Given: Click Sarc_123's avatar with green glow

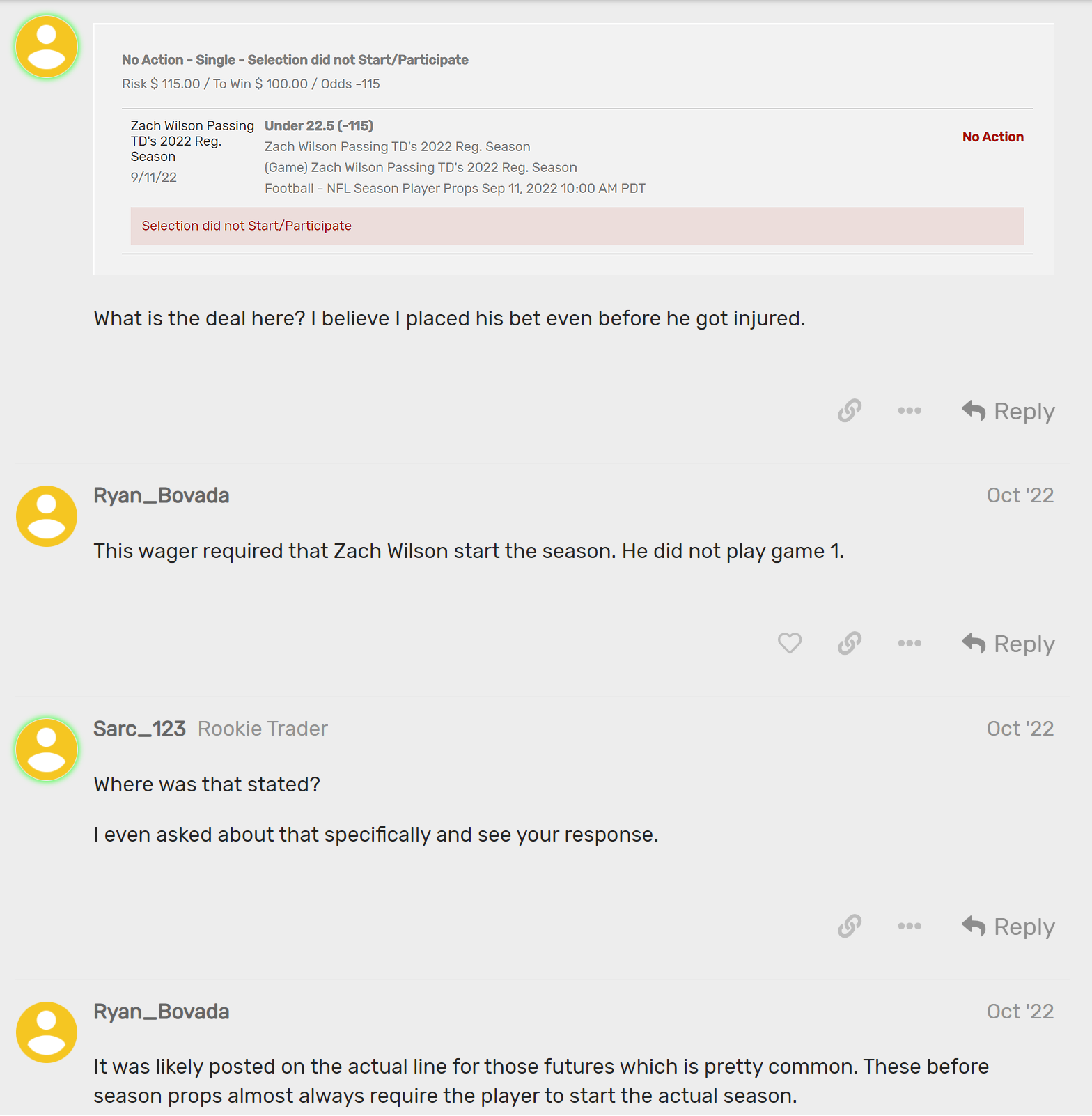Looking at the screenshot, I should pyautogui.click(x=47, y=750).
